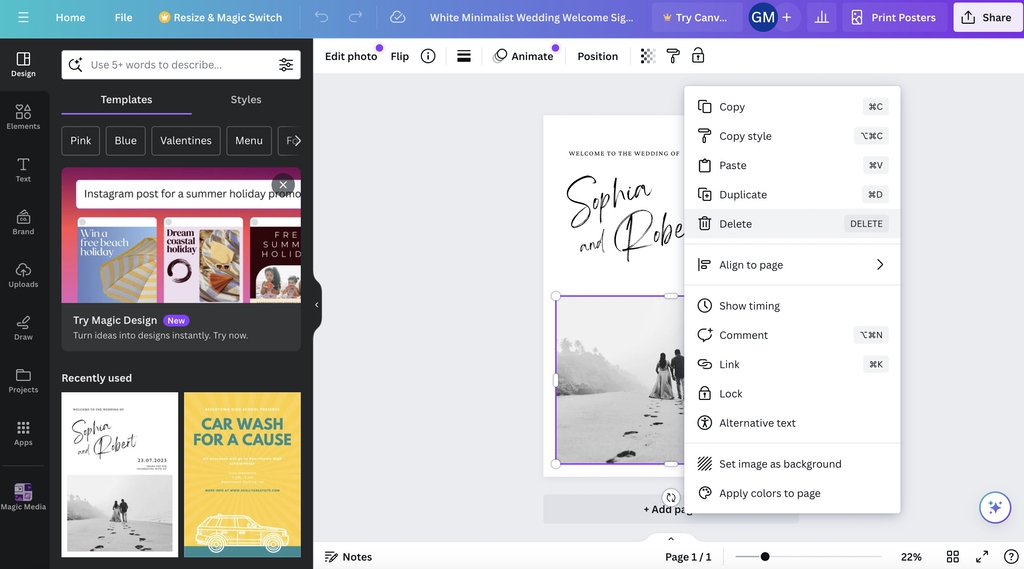Open Resize & Magic Switch
Image resolution: width=1024 pixels, height=569 pixels.
pos(221,18)
